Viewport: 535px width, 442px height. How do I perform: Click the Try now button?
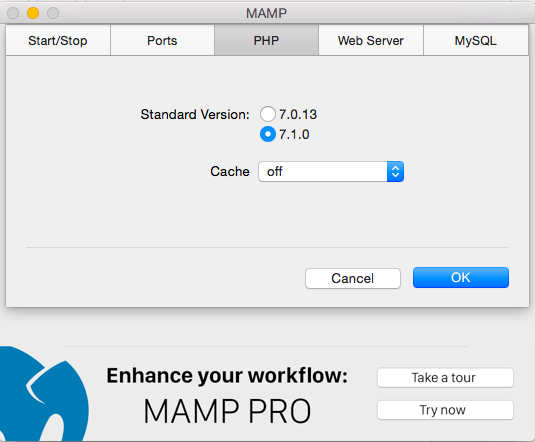tap(445, 410)
